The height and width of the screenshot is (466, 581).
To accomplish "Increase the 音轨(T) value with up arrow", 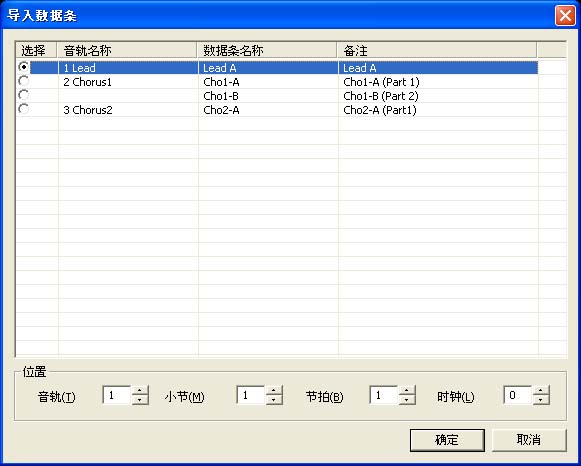I will [x=140, y=391].
